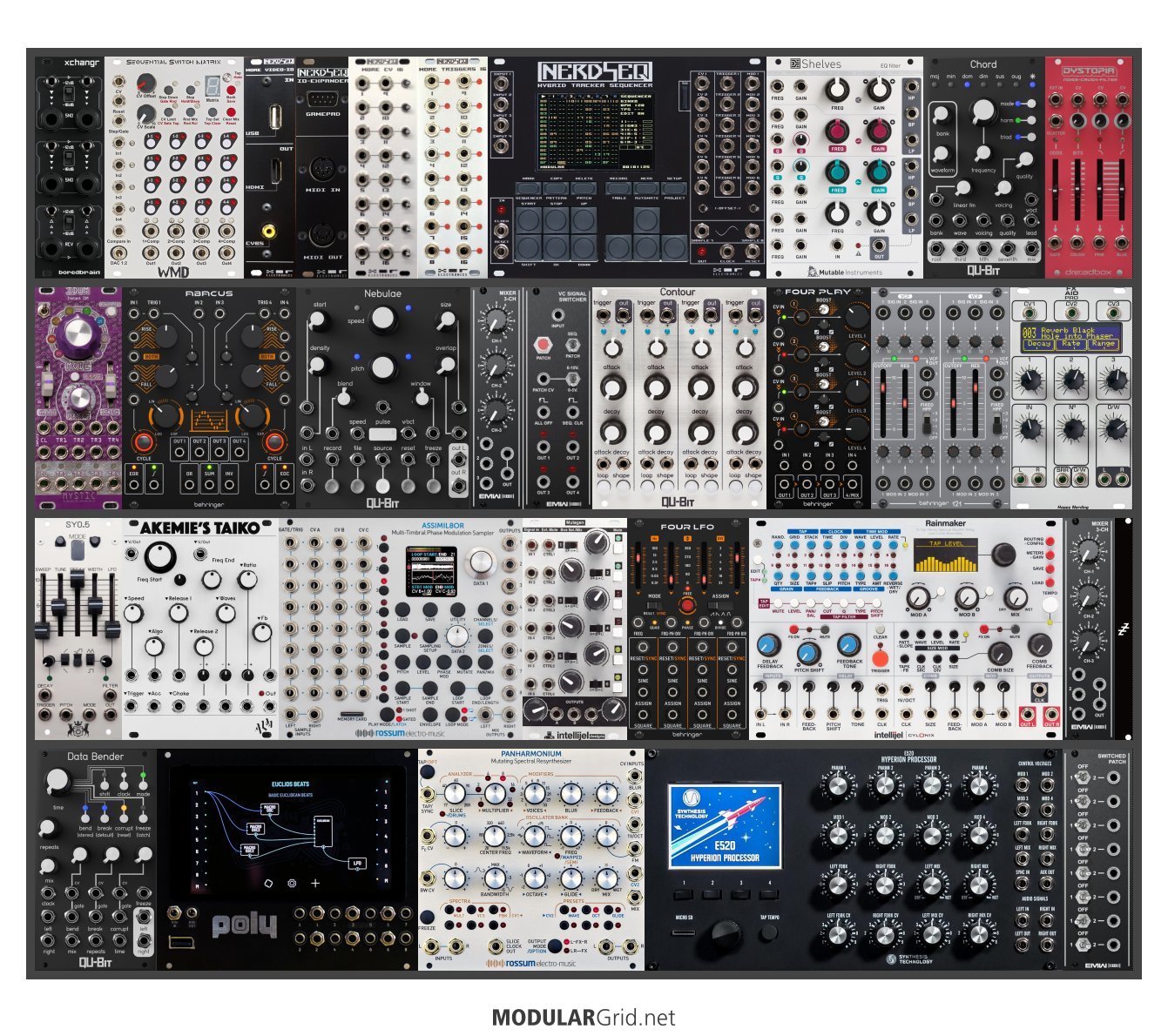
Task: Open the Pattern screen button on NerdSEQ
Action: [556, 187]
